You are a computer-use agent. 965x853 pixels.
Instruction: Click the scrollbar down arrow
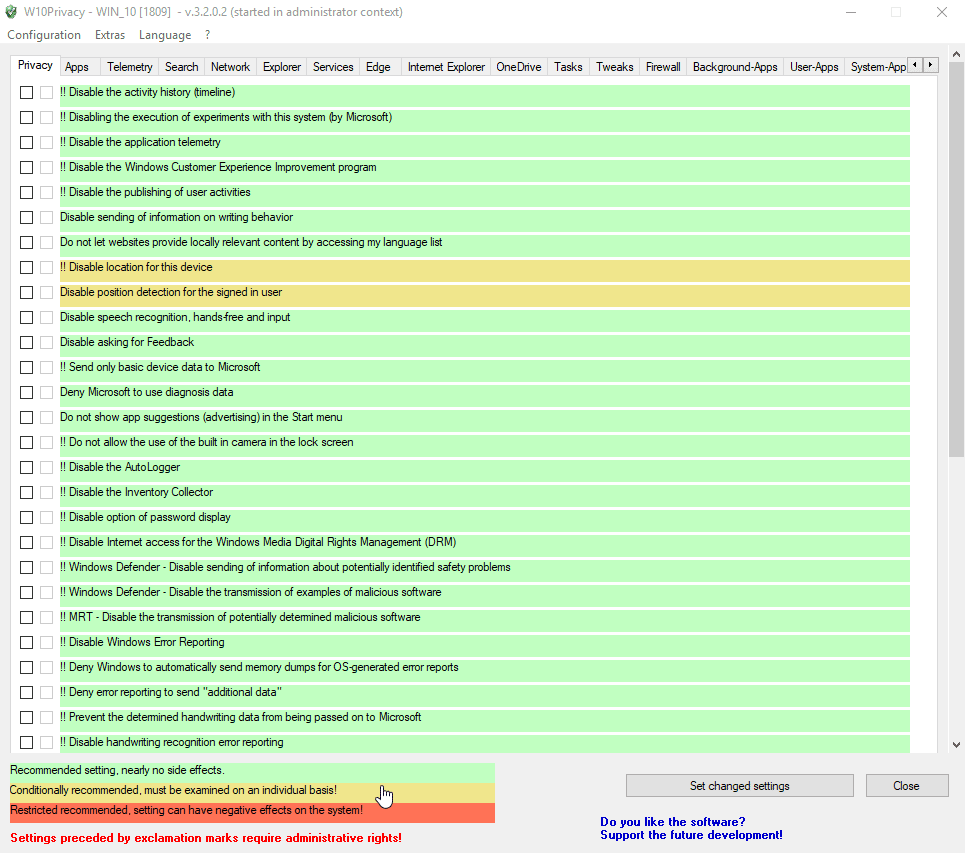(x=956, y=745)
